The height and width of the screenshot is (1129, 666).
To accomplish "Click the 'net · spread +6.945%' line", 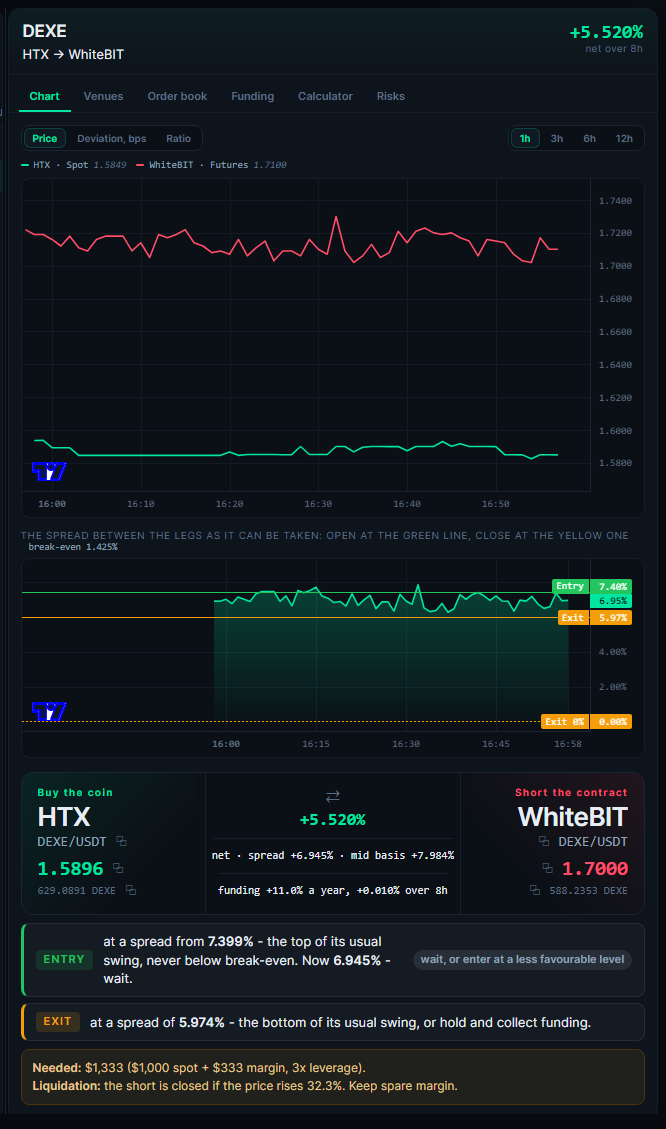I will (x=333, y=855).
